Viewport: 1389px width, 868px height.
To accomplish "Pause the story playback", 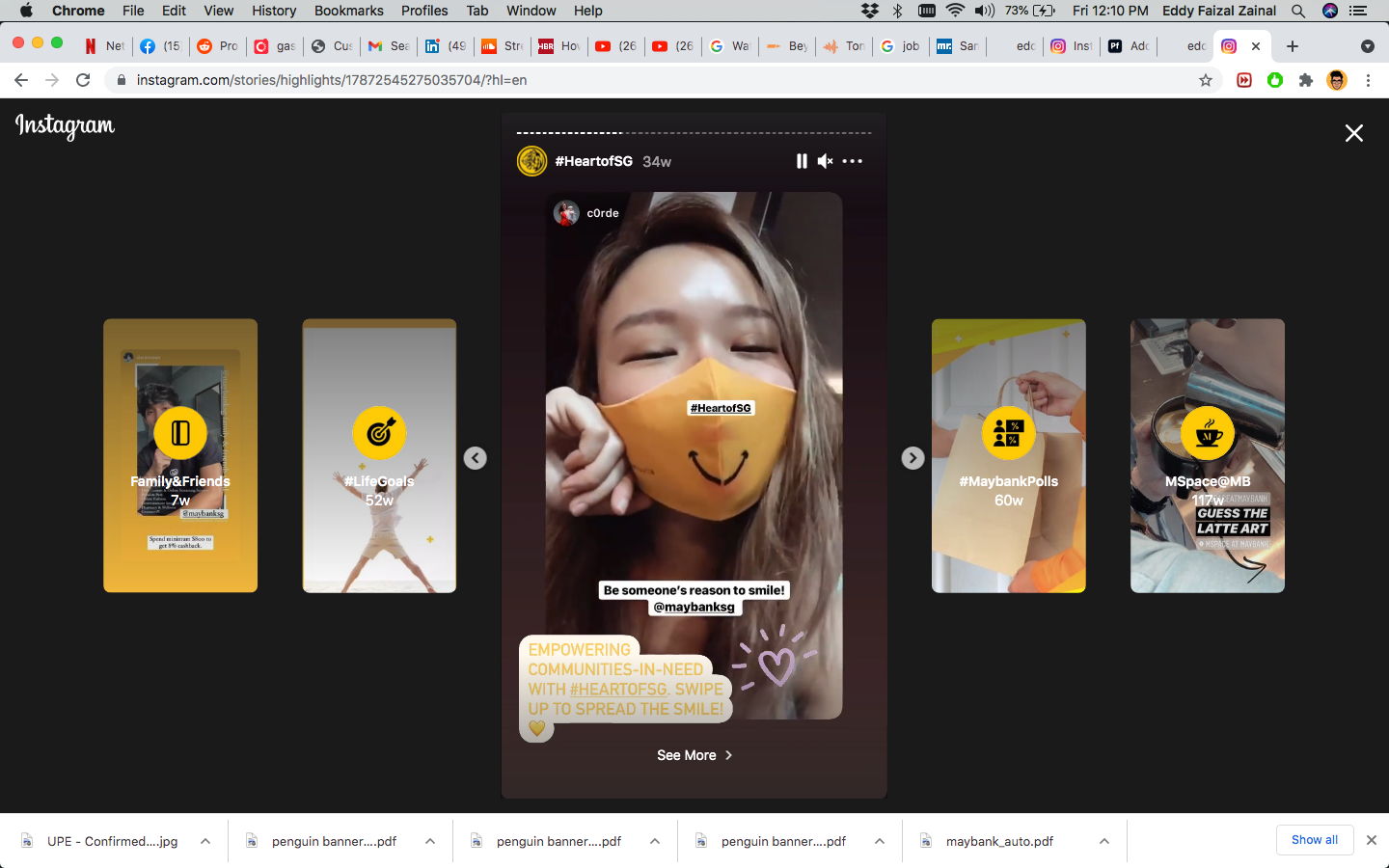I will [x=802, y=161].
